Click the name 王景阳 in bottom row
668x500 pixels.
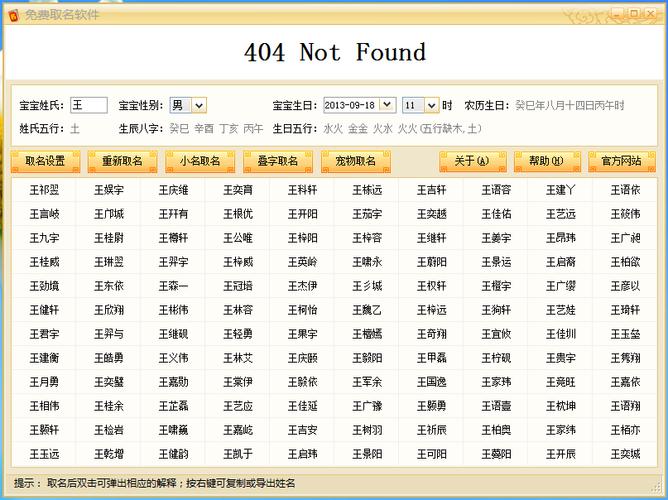366,454
